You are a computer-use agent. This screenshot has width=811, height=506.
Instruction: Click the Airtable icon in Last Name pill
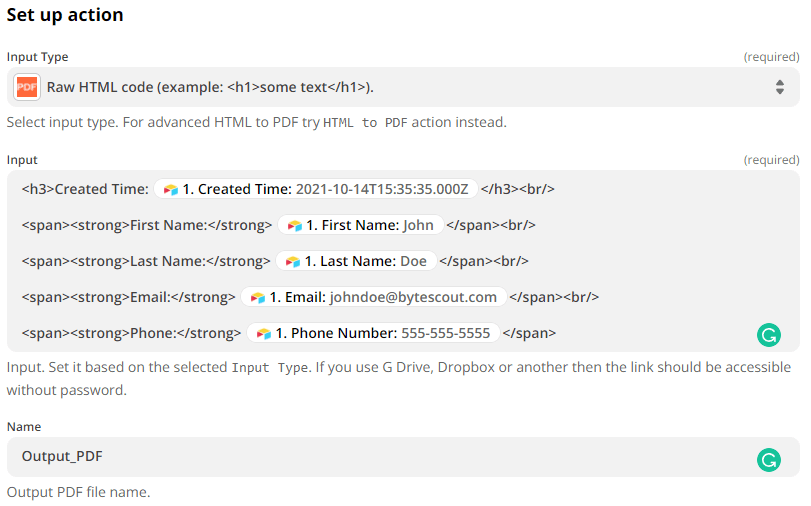pos(293,261)
